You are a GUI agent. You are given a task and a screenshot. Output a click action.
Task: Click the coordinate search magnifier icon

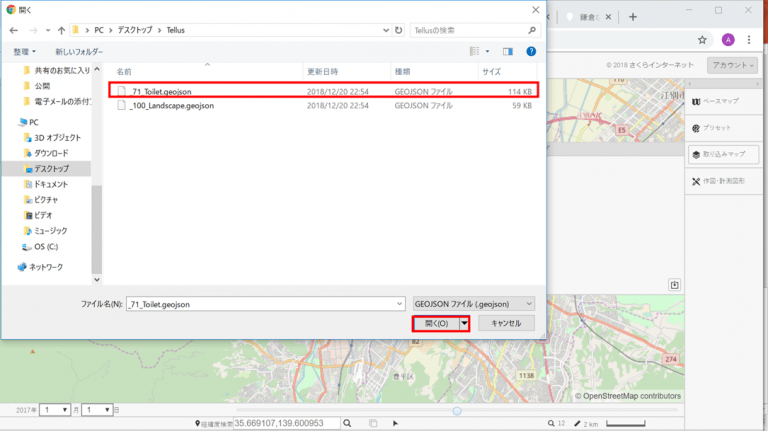point(347,423)
